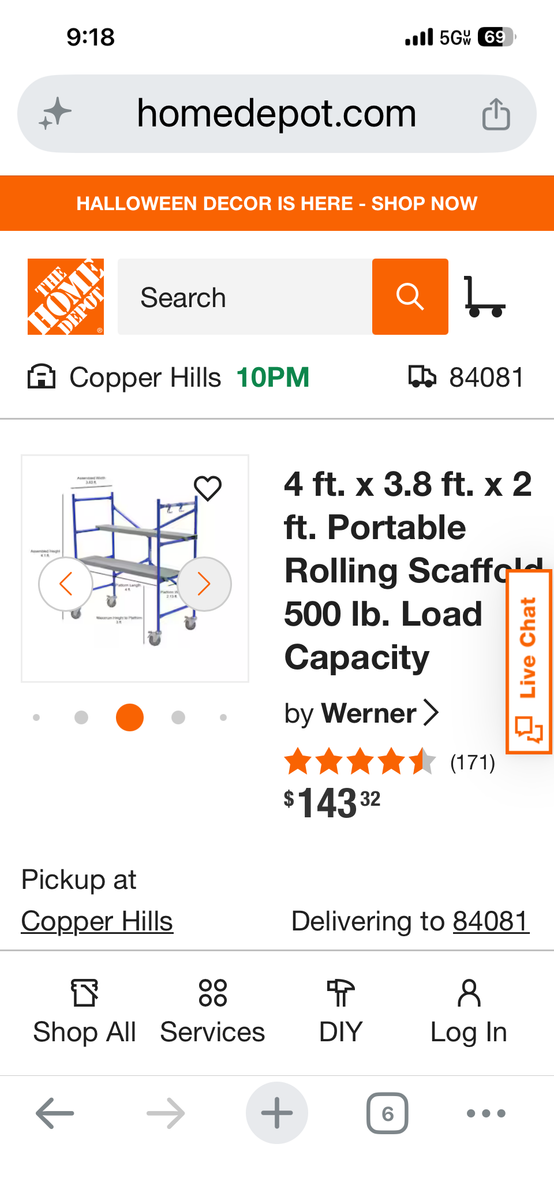Go back with browser back arrow

pos(55,1113)
